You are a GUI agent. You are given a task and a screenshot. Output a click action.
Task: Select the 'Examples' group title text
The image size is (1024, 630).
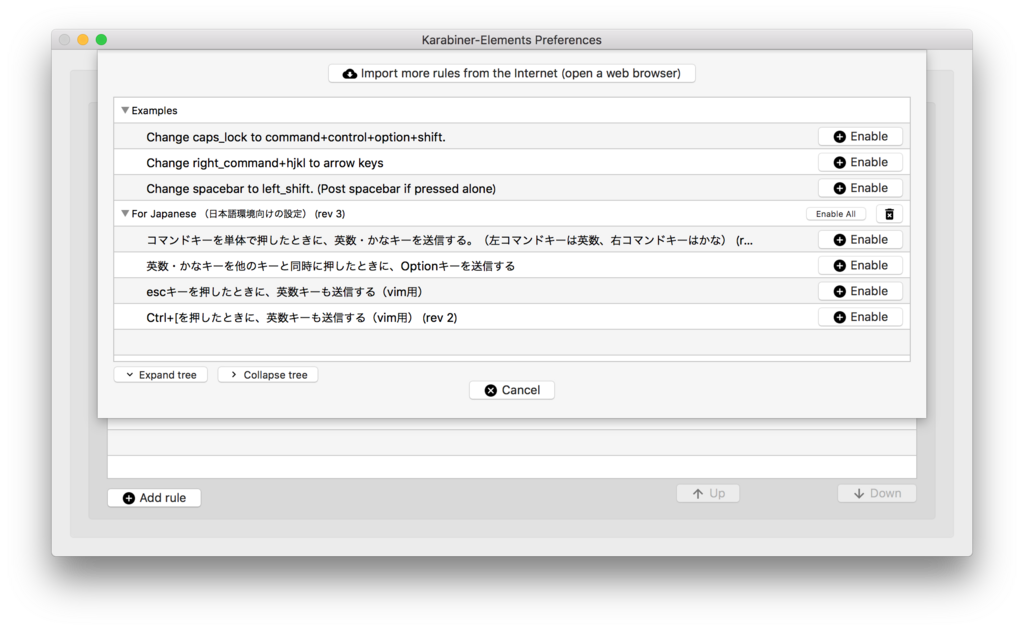[x=154, y=111]
